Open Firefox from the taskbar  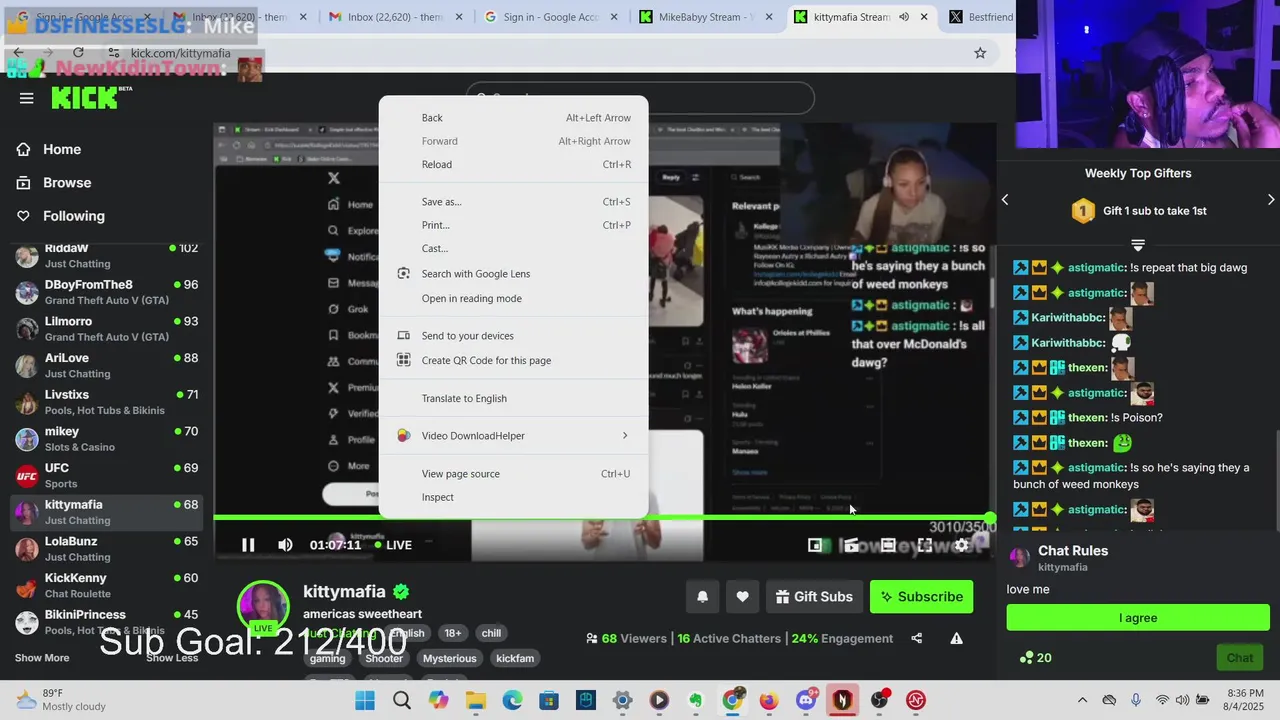769,701
